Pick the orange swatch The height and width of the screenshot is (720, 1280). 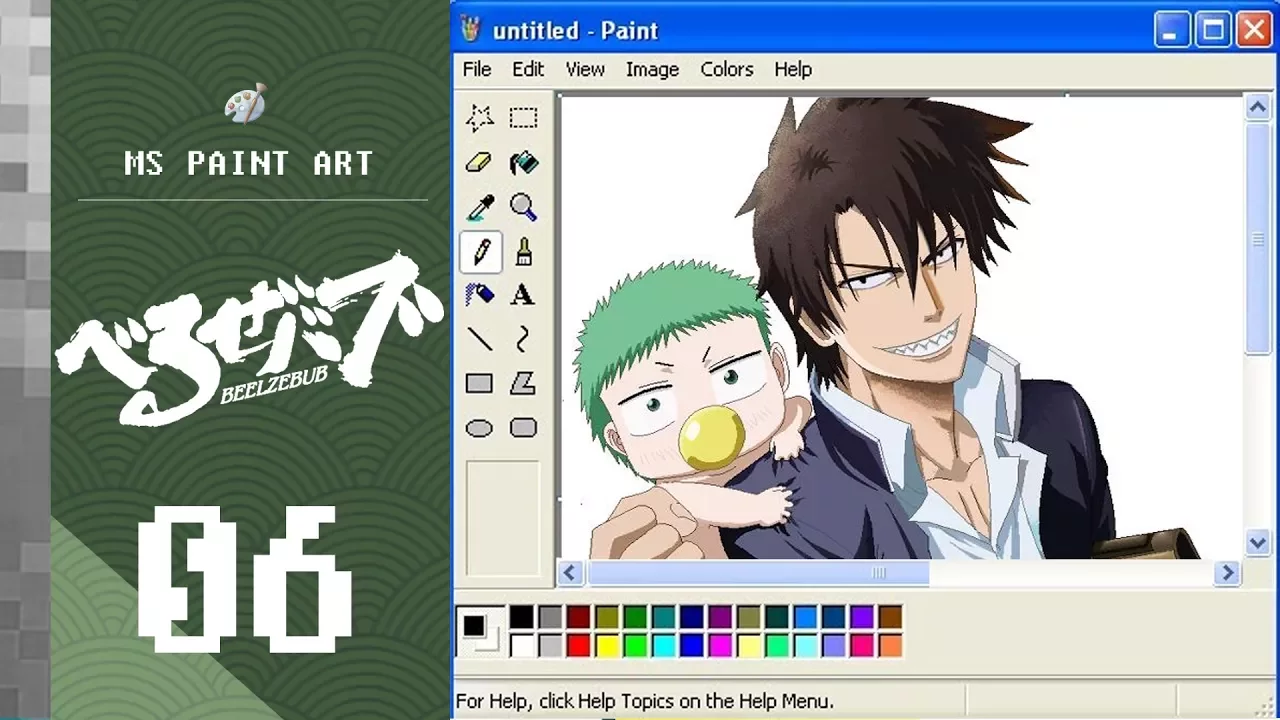(890, 645)
